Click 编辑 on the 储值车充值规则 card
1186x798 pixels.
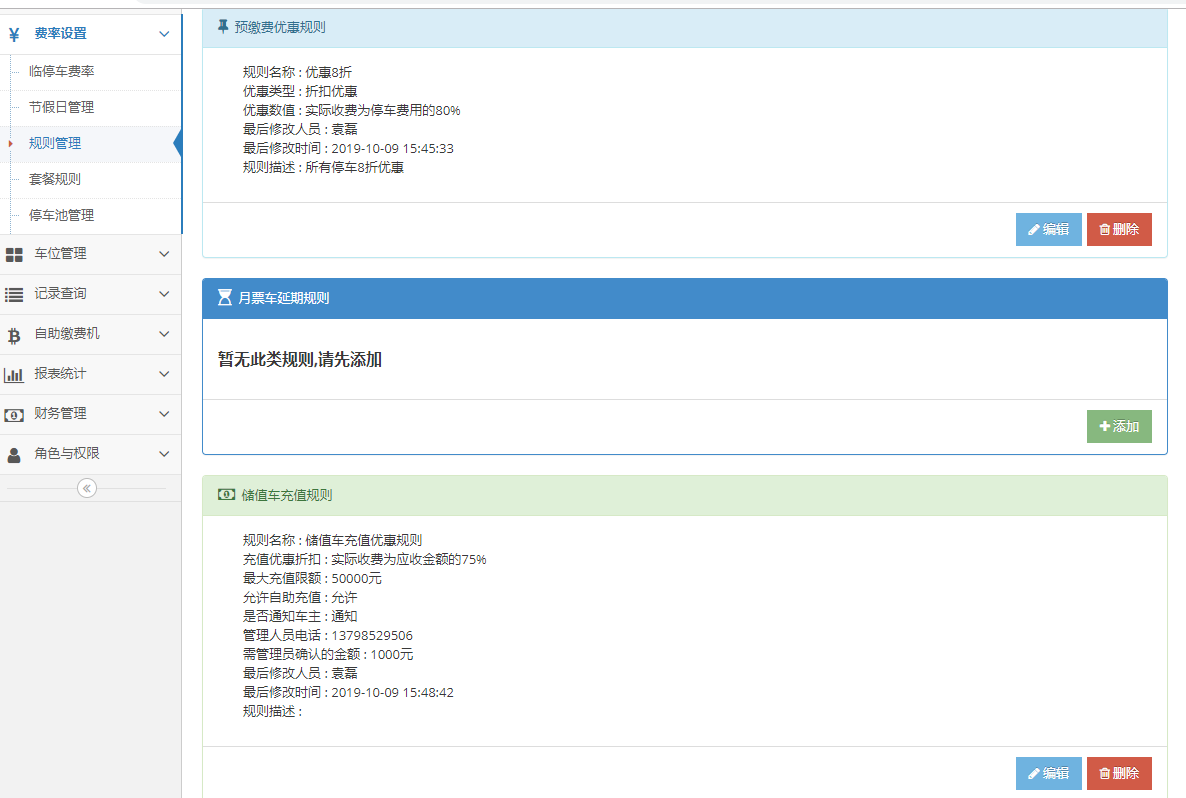point(1048,773)
